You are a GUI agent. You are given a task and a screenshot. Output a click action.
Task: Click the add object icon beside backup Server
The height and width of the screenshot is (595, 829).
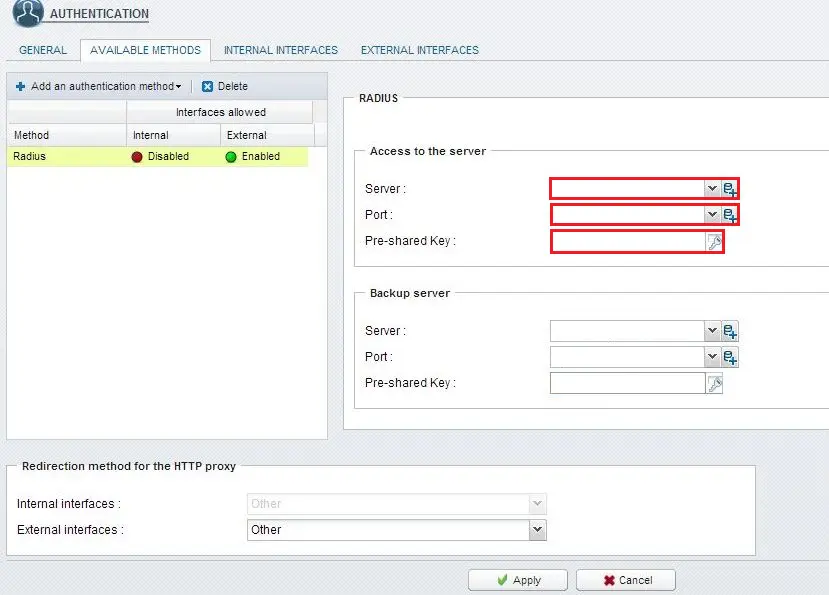click(x=730, y=331)
